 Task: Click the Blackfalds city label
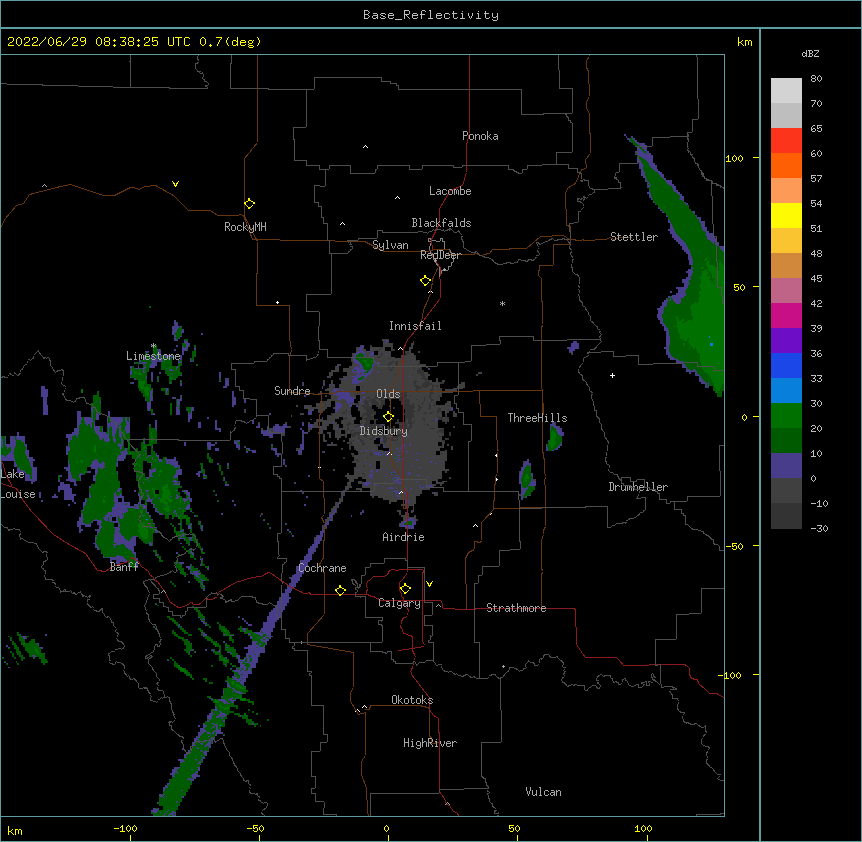(x=441, y=223)
